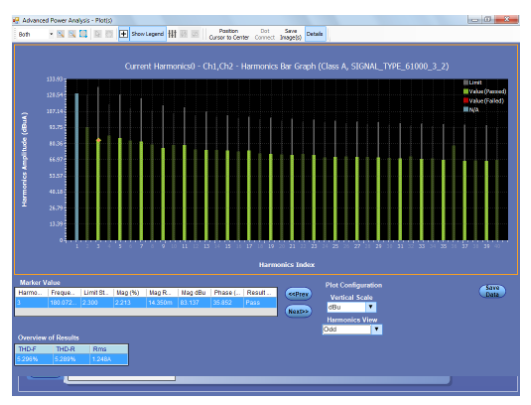Click the 2.213 Mag (%) cell

pyautogui.click(x=129, y=302)
